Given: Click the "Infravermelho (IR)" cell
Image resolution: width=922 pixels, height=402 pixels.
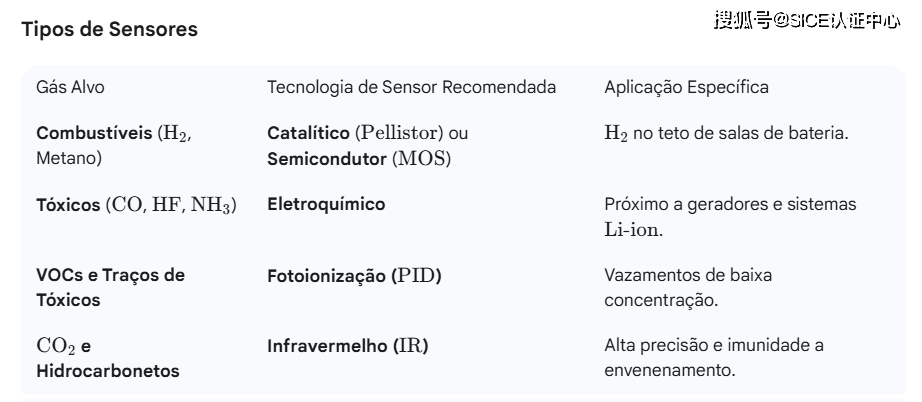Looking at the screenshot, I should coord(348,347).
